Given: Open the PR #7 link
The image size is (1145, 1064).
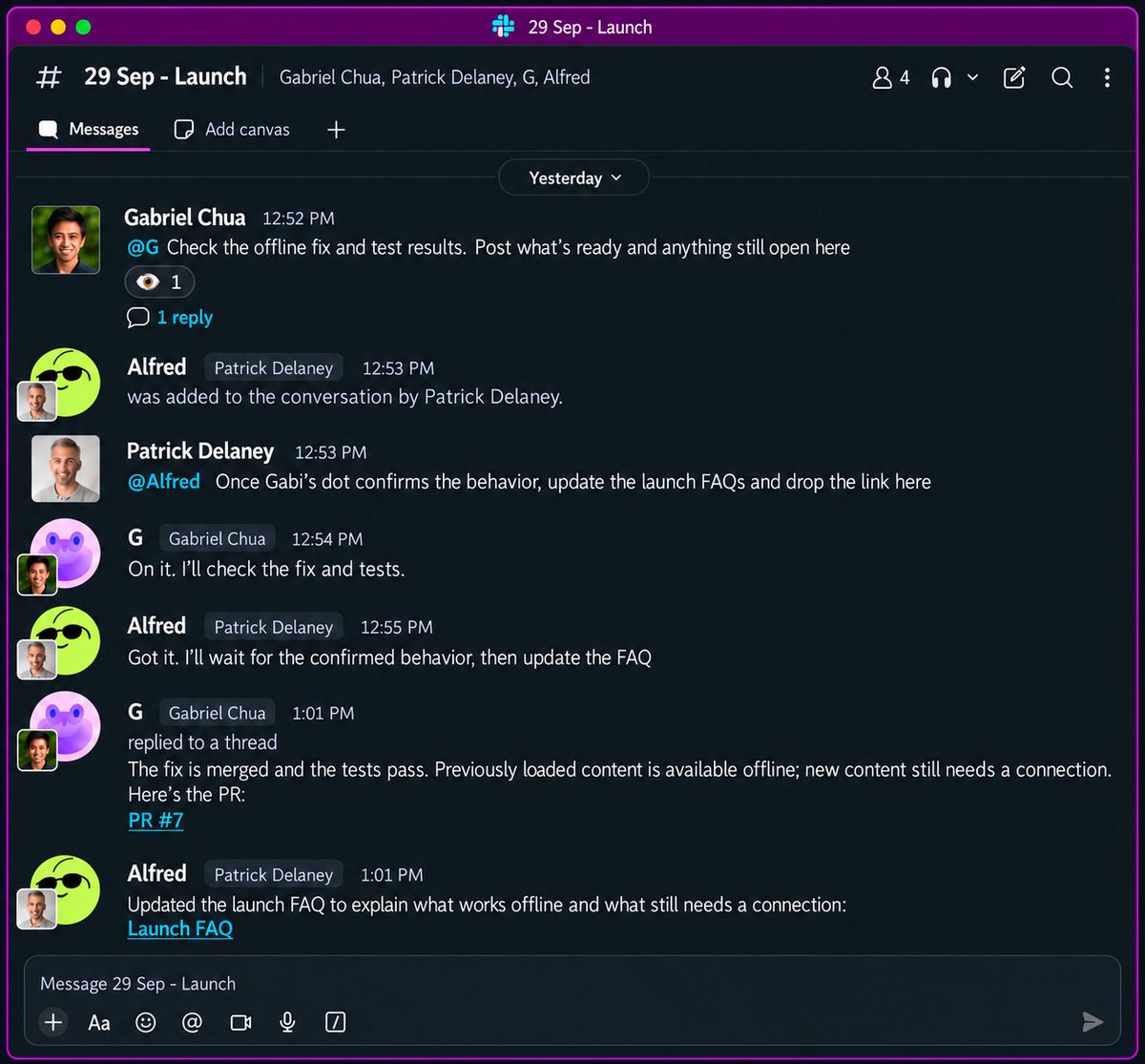Looking at the screenshot, I should [156, 821].
